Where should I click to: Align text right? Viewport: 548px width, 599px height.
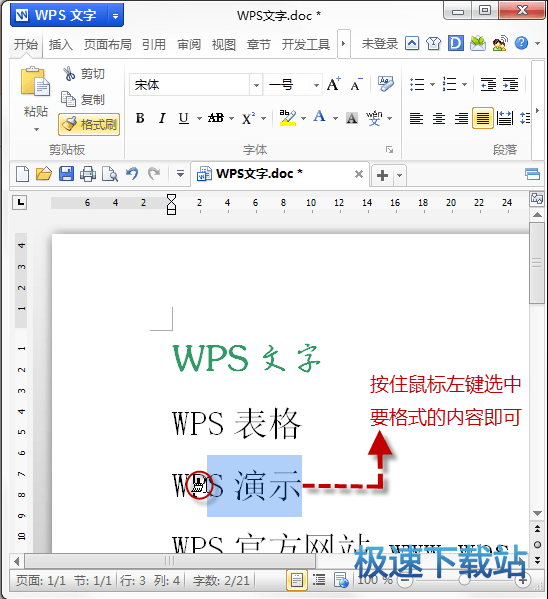click(461, 118)
